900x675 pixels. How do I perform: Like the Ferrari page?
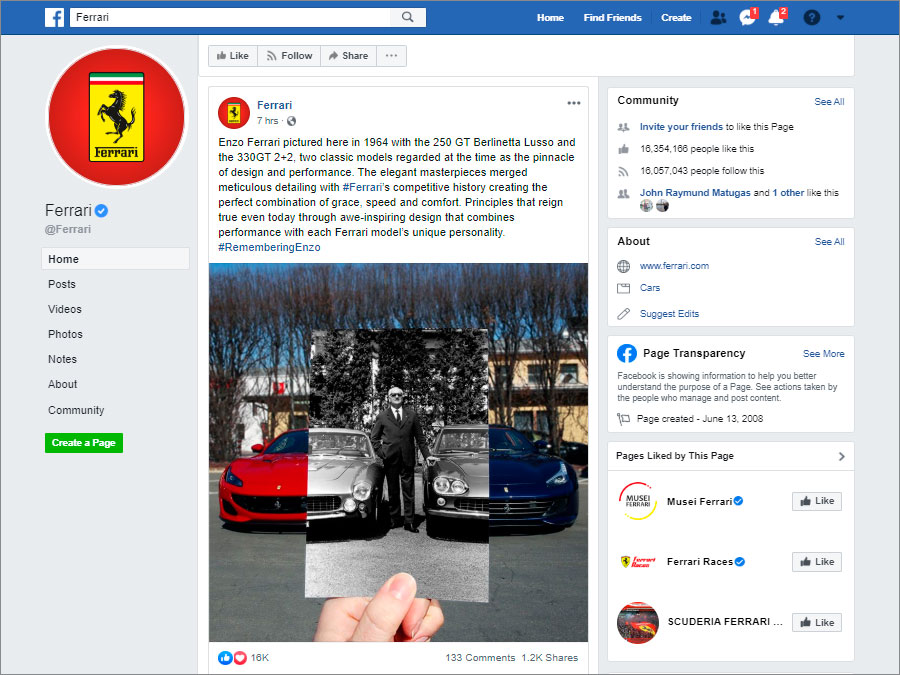click(233, 56)
